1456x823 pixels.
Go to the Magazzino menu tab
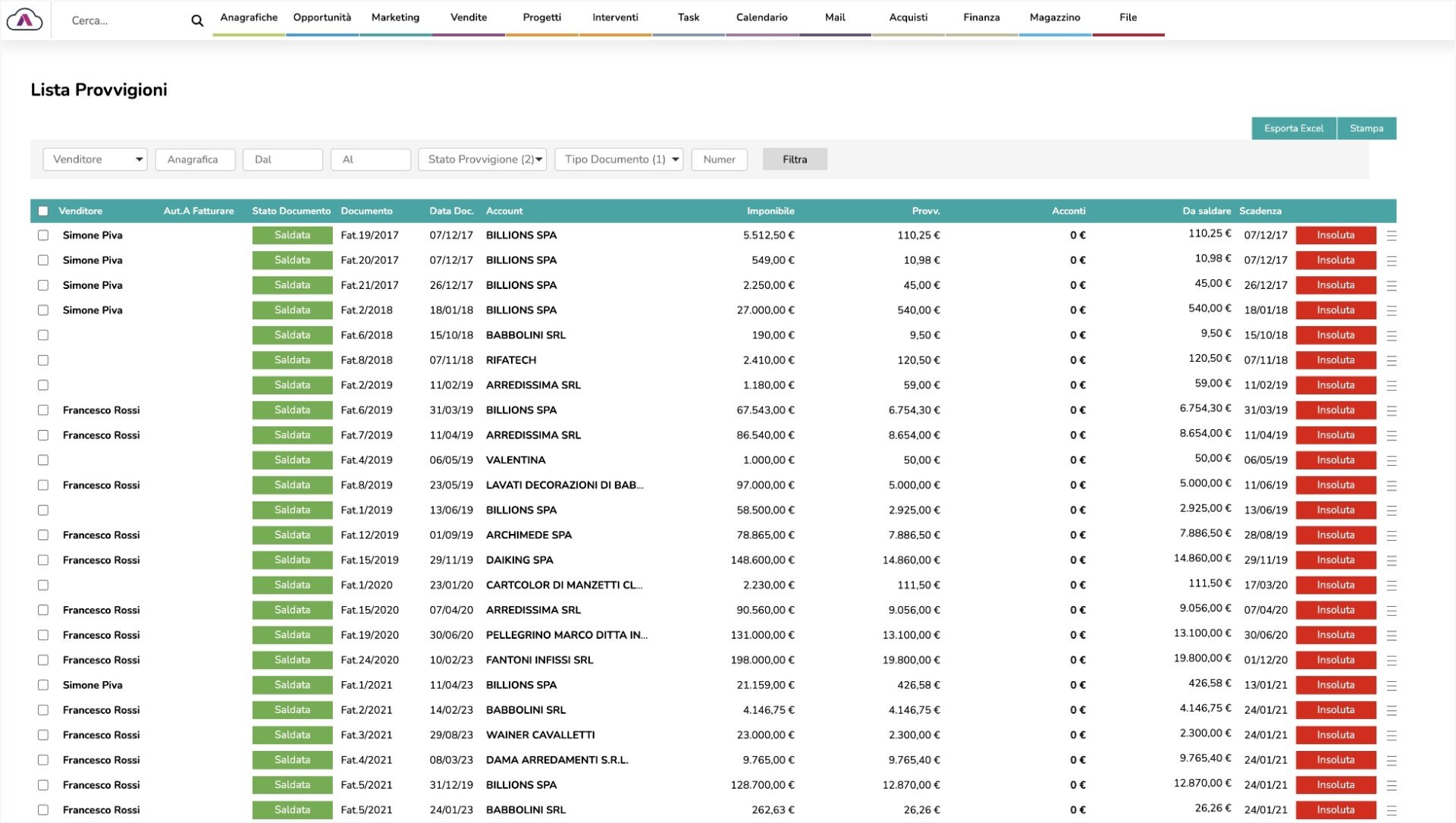click(1055, 17)
